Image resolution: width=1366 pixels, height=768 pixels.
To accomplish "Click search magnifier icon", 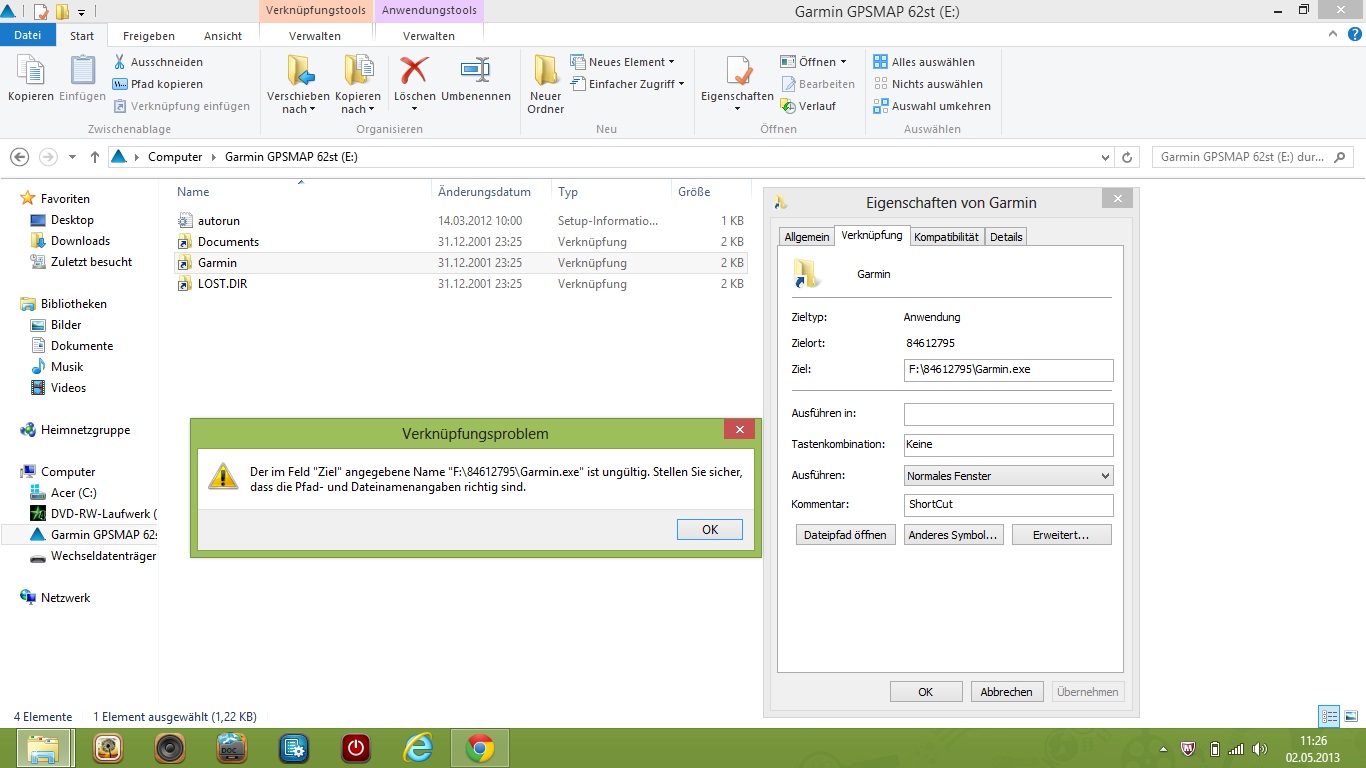I will tap(1340, 157).
